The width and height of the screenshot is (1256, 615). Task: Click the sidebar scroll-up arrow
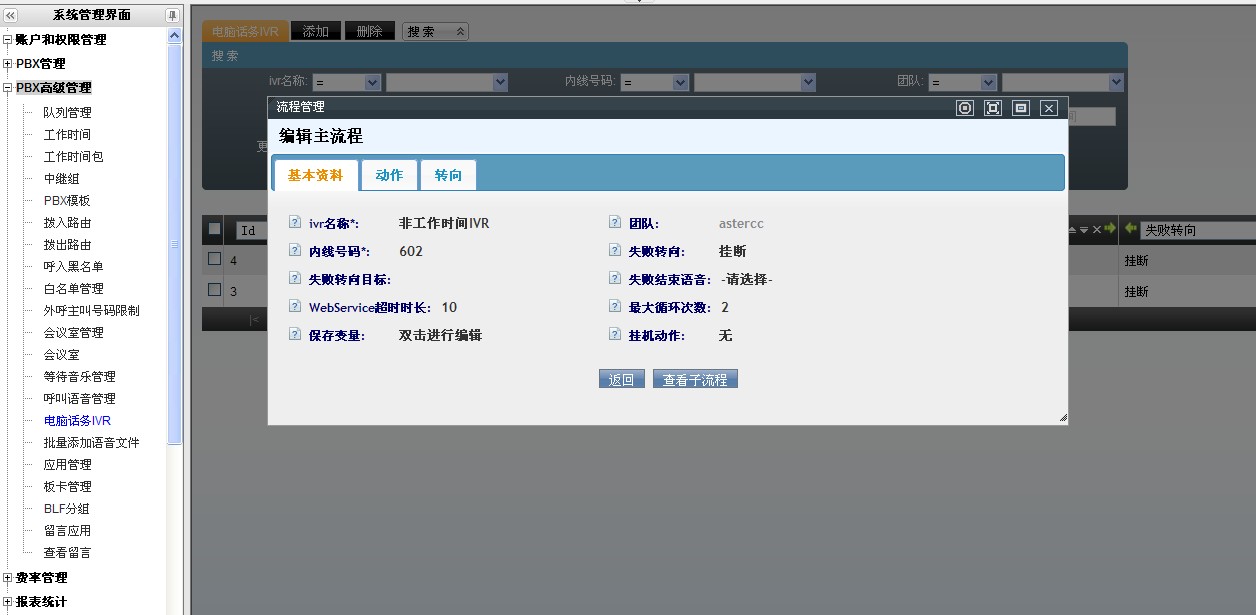click(175, 36)
